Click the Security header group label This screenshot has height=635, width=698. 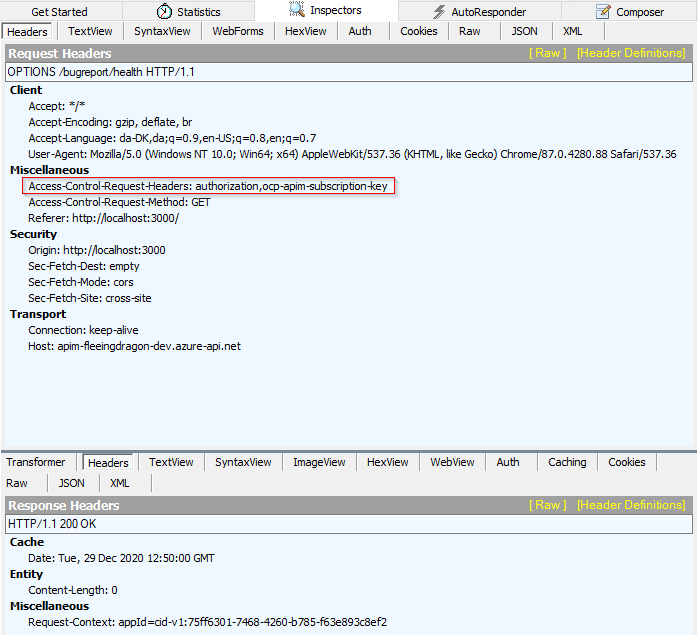click(33, 235)
